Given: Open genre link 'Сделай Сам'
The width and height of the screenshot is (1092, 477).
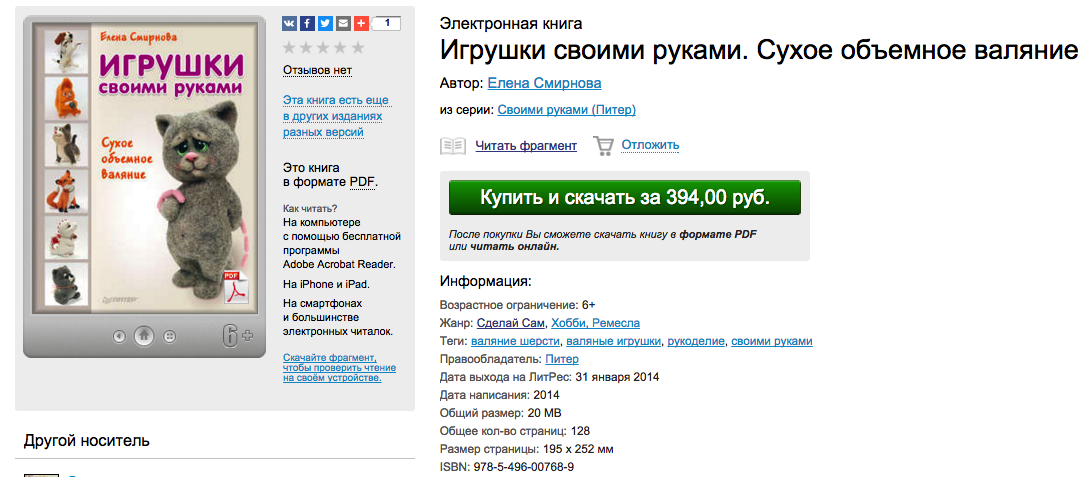Looking at the screenshot, I should tap(511, 323).
